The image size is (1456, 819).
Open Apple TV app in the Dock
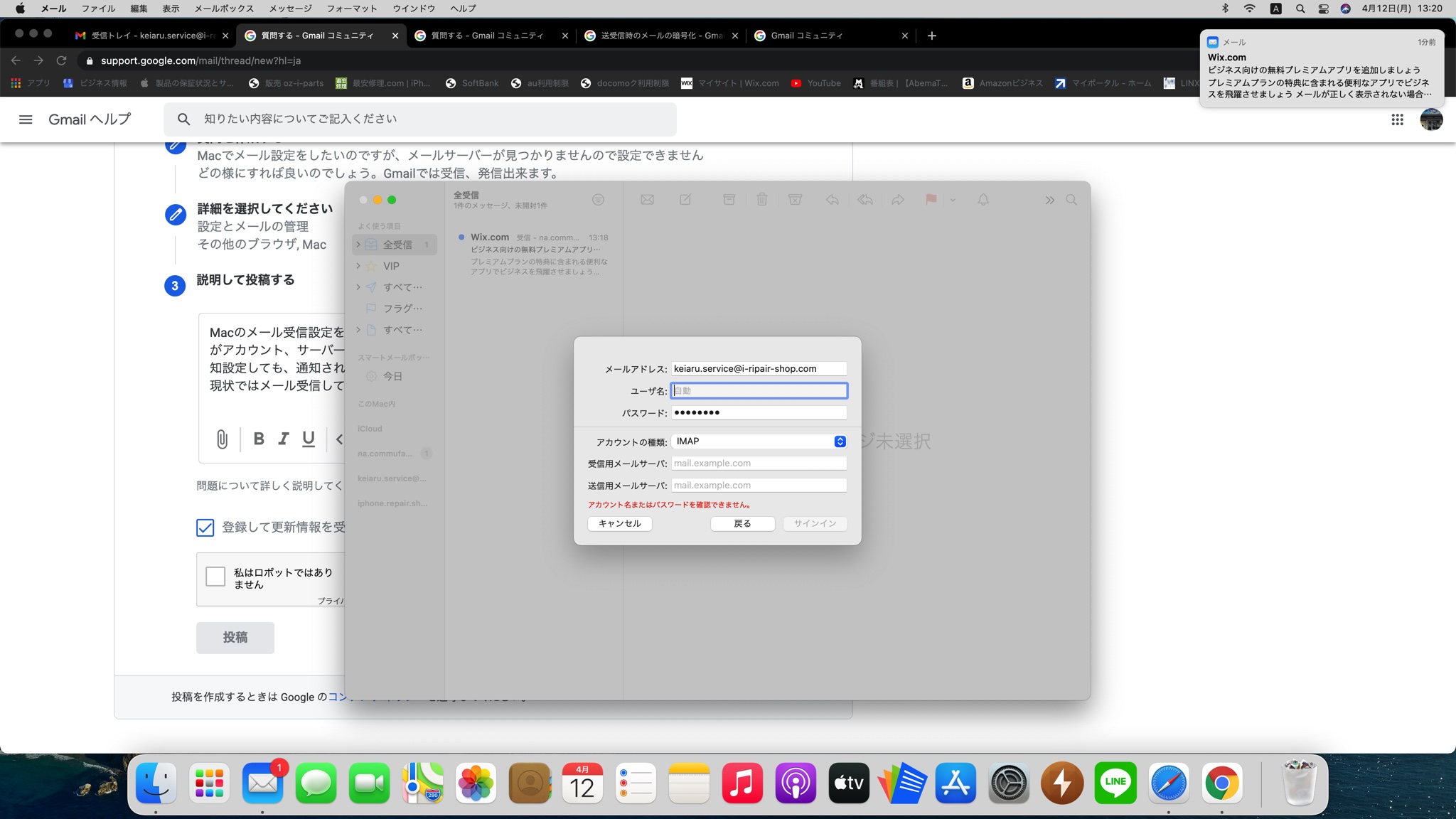(x=850, y=783)
